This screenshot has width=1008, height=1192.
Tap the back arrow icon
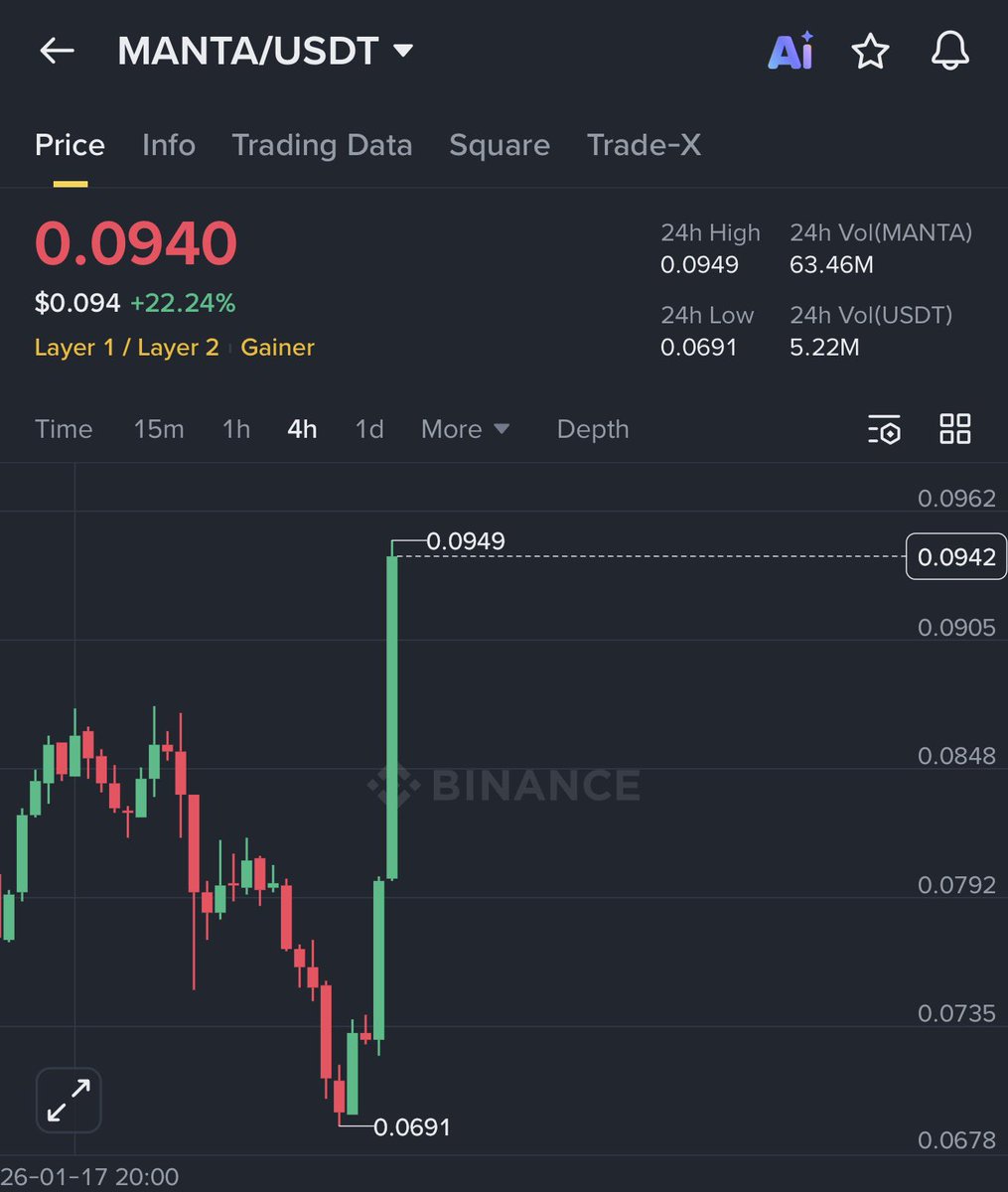point(57,51)
